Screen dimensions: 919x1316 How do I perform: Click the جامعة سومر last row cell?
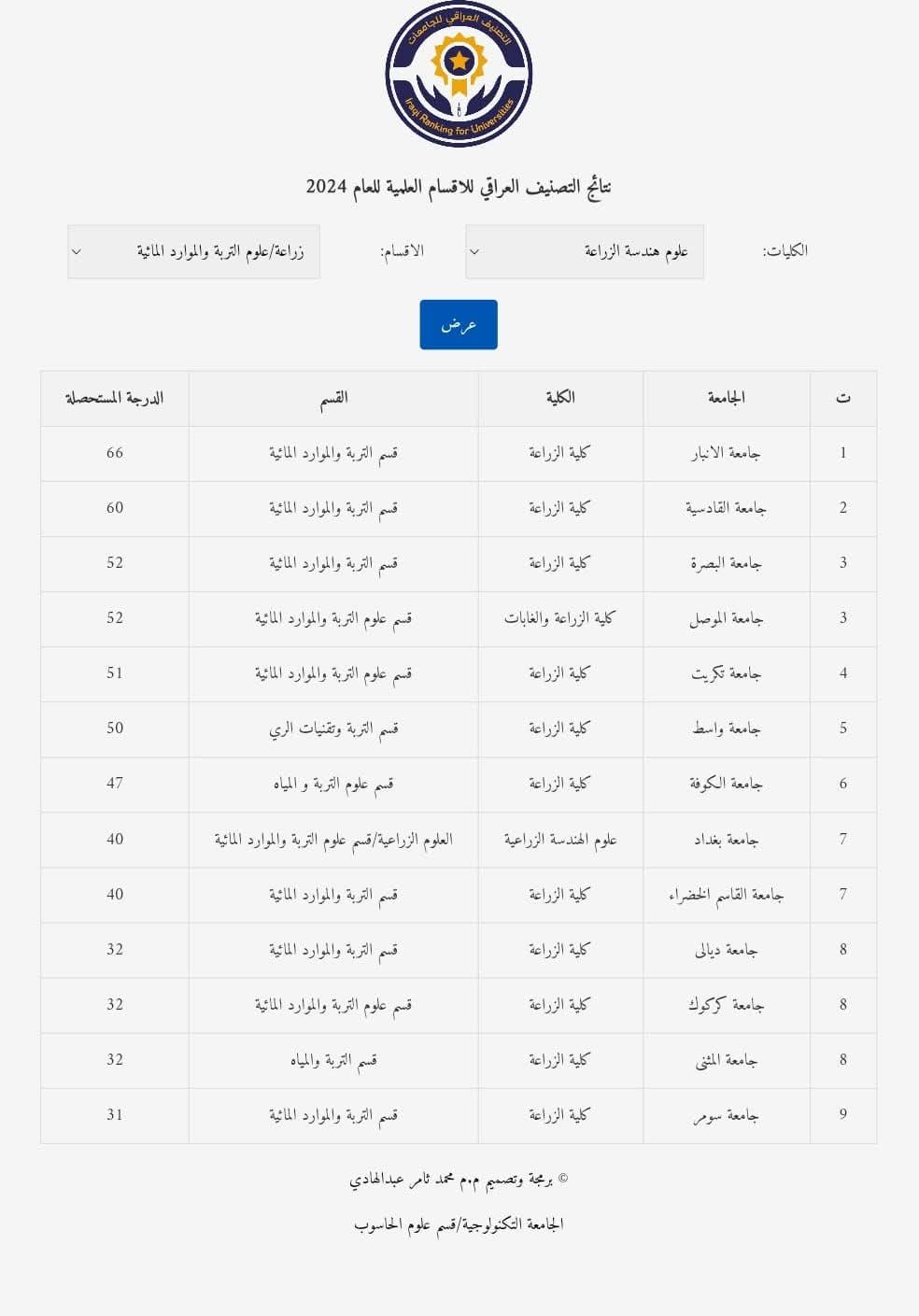726,1114
